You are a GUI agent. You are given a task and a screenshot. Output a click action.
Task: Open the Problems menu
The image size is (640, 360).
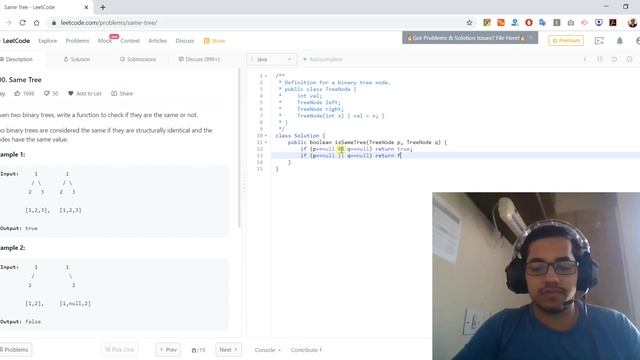coord(77,41)
